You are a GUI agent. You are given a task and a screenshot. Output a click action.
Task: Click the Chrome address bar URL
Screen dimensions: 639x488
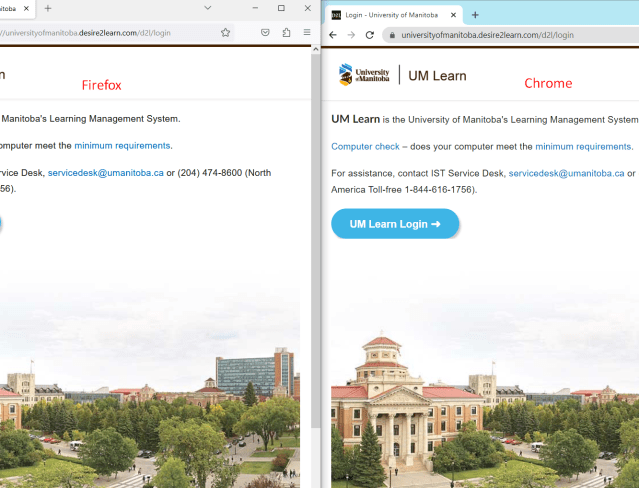487,35
